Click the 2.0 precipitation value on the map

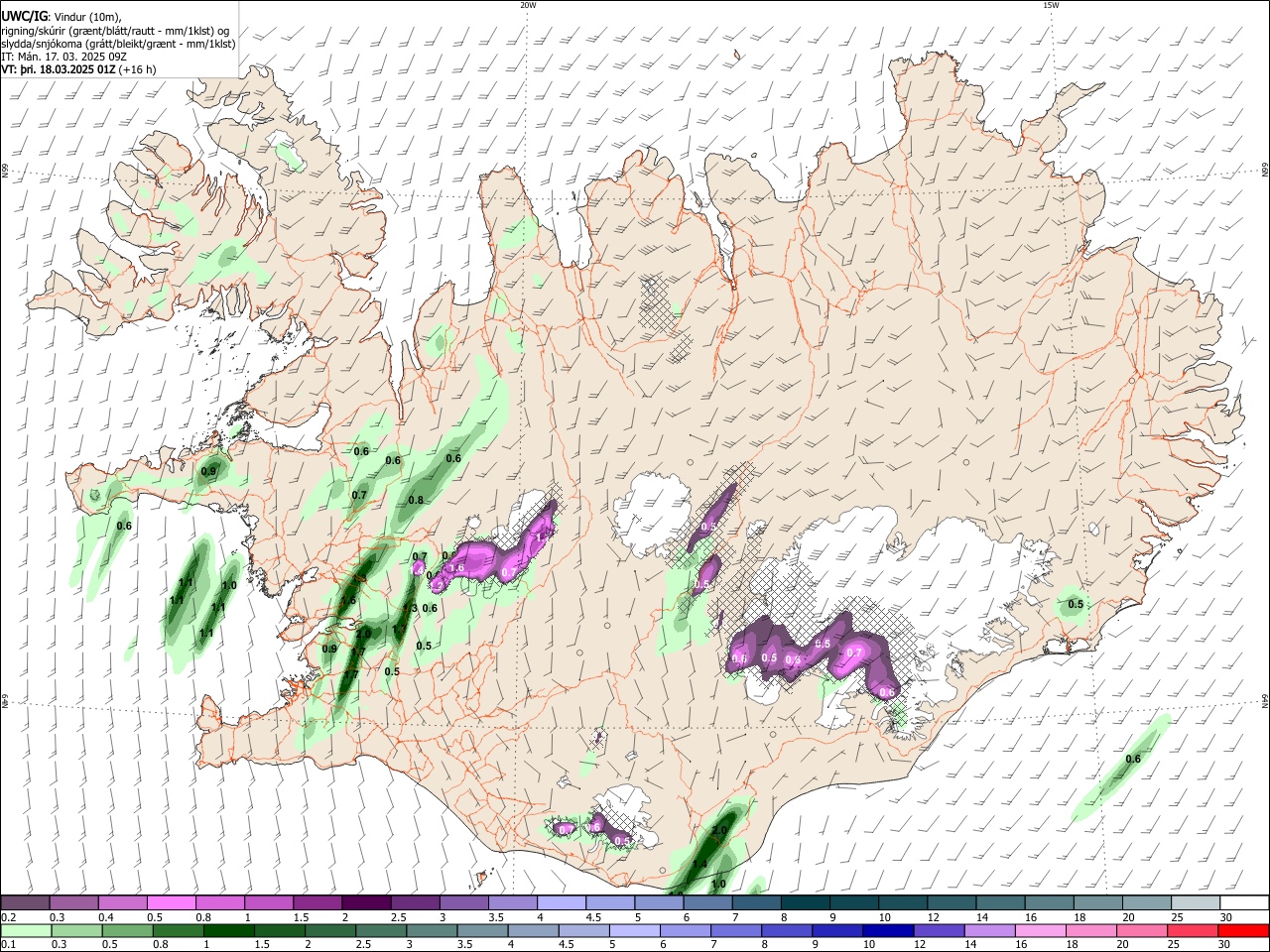click(720, 831)
